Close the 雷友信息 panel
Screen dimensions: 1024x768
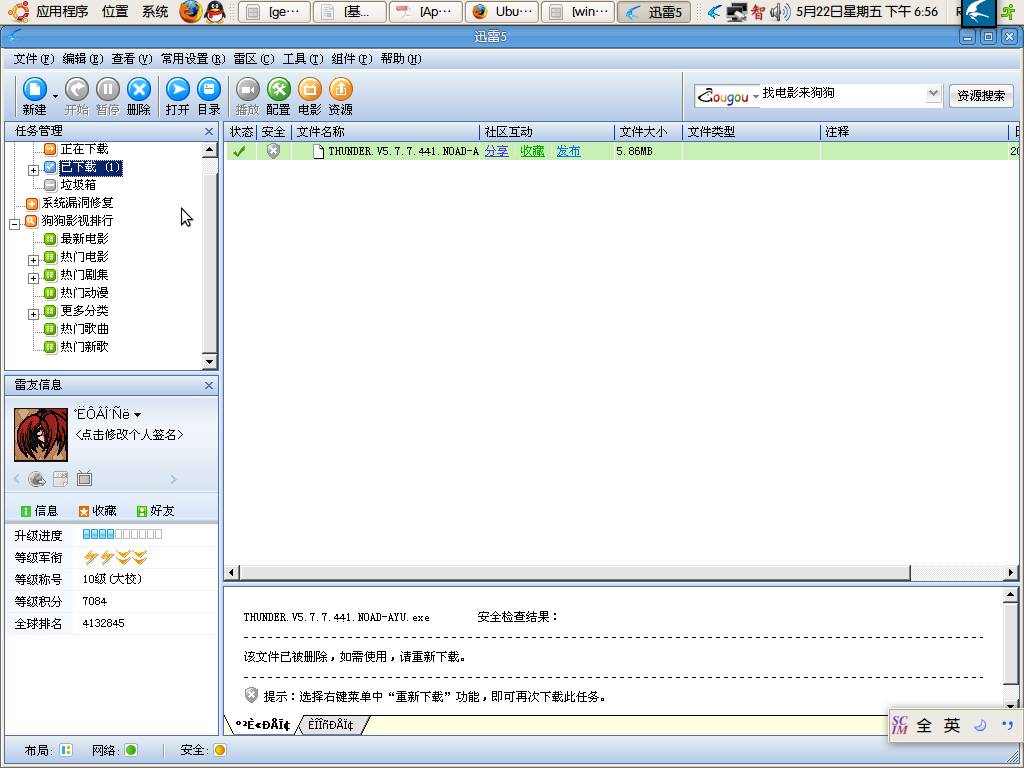point(209,385)
